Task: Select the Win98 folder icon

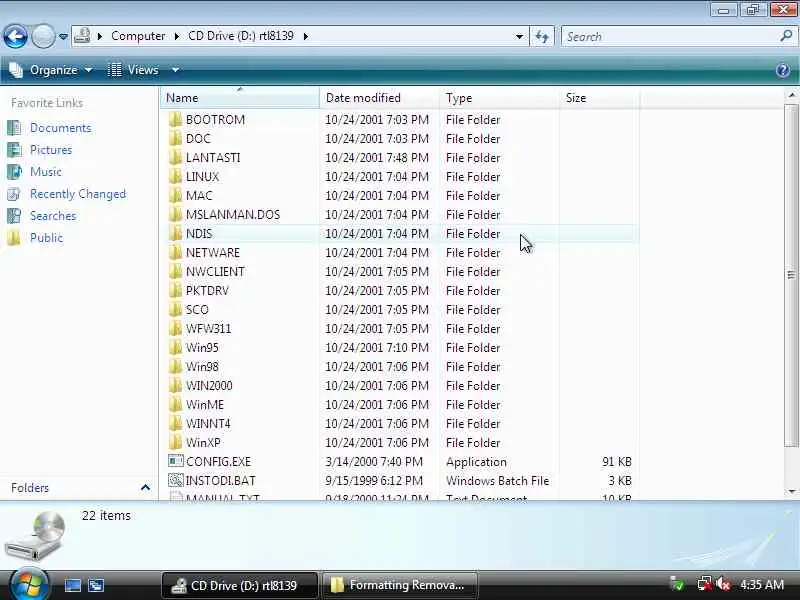Action: (x=175, y=366)
